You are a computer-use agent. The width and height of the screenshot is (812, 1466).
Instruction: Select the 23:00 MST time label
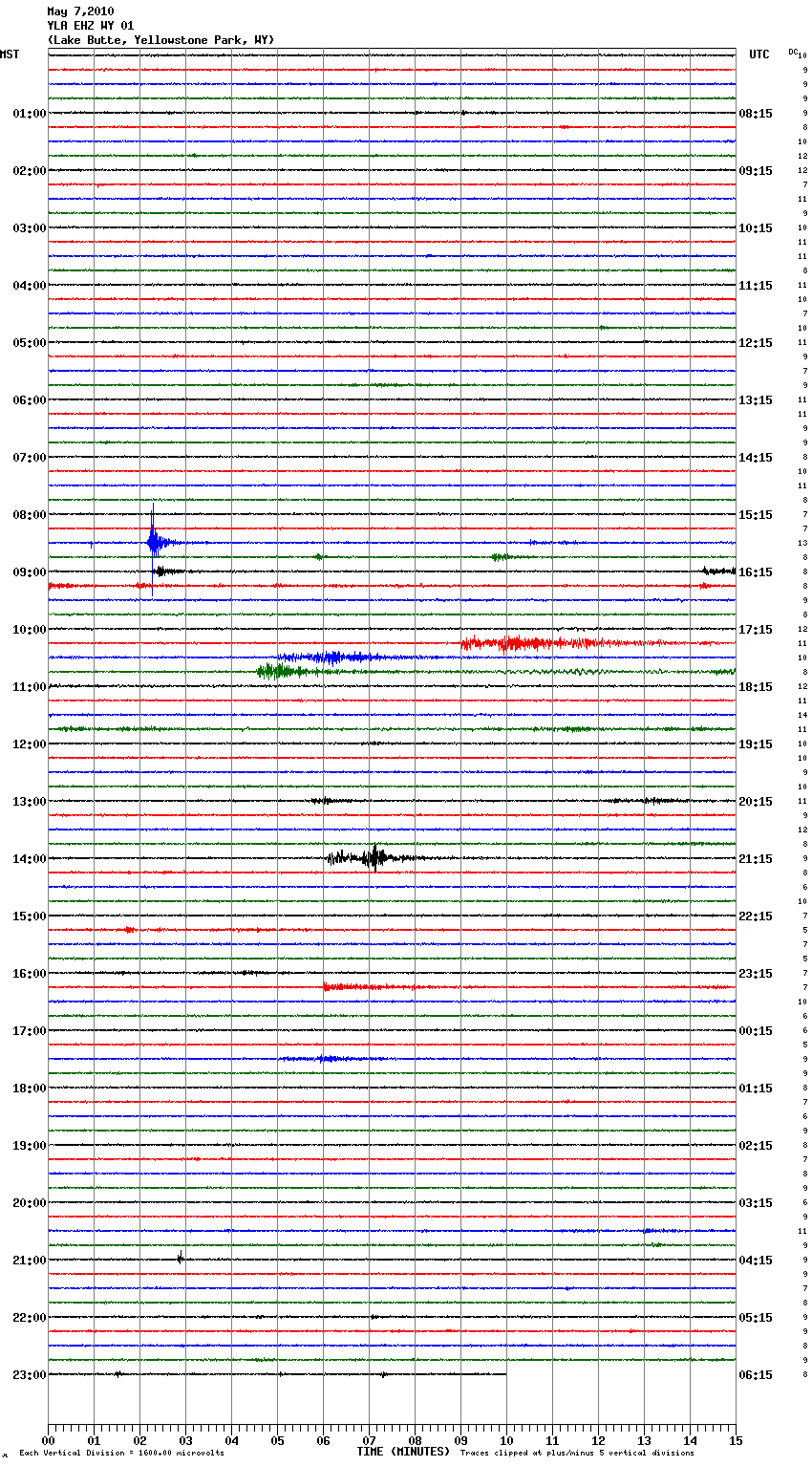(29, 1375)
